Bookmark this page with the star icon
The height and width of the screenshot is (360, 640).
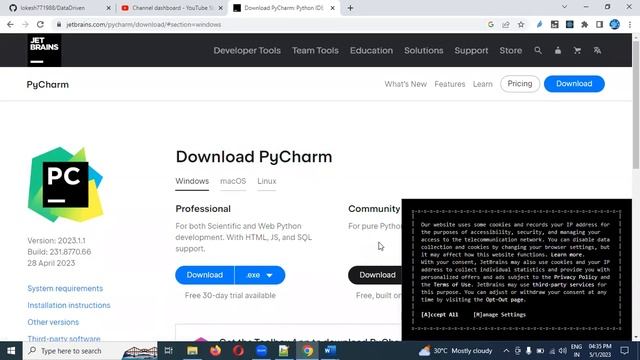[x=521, y=24]
